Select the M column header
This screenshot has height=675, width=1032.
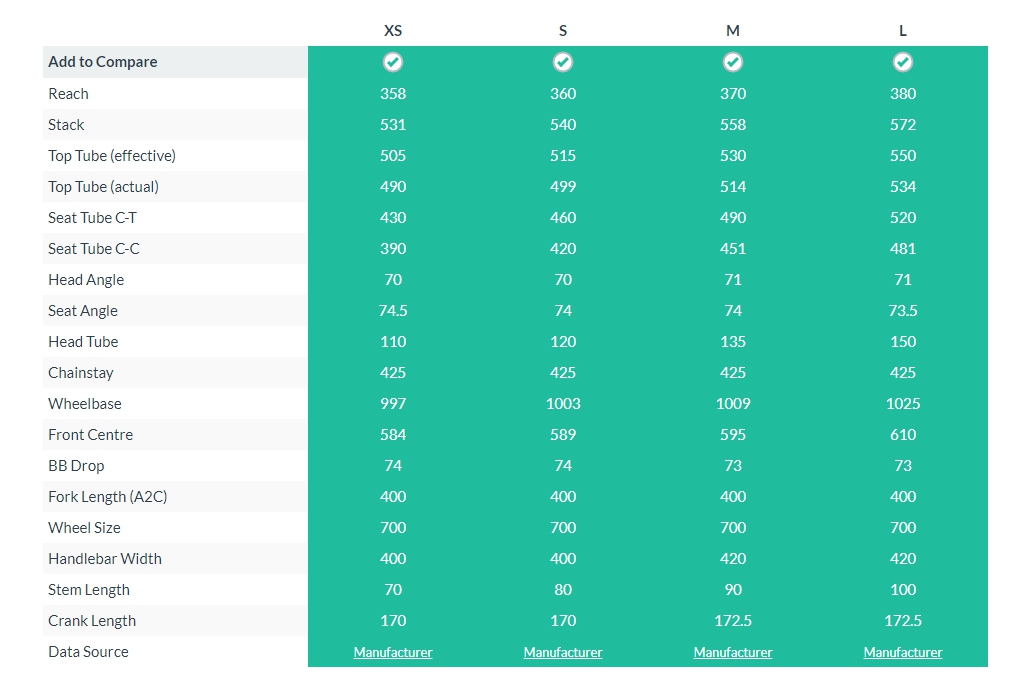[733, 31]
